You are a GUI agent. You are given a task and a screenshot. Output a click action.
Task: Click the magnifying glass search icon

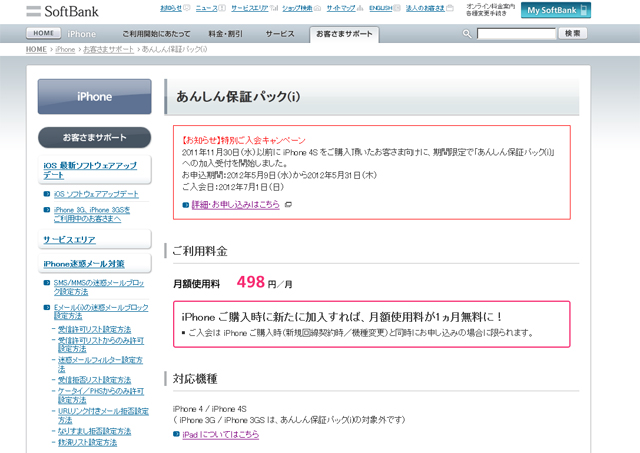coord(467,33)
